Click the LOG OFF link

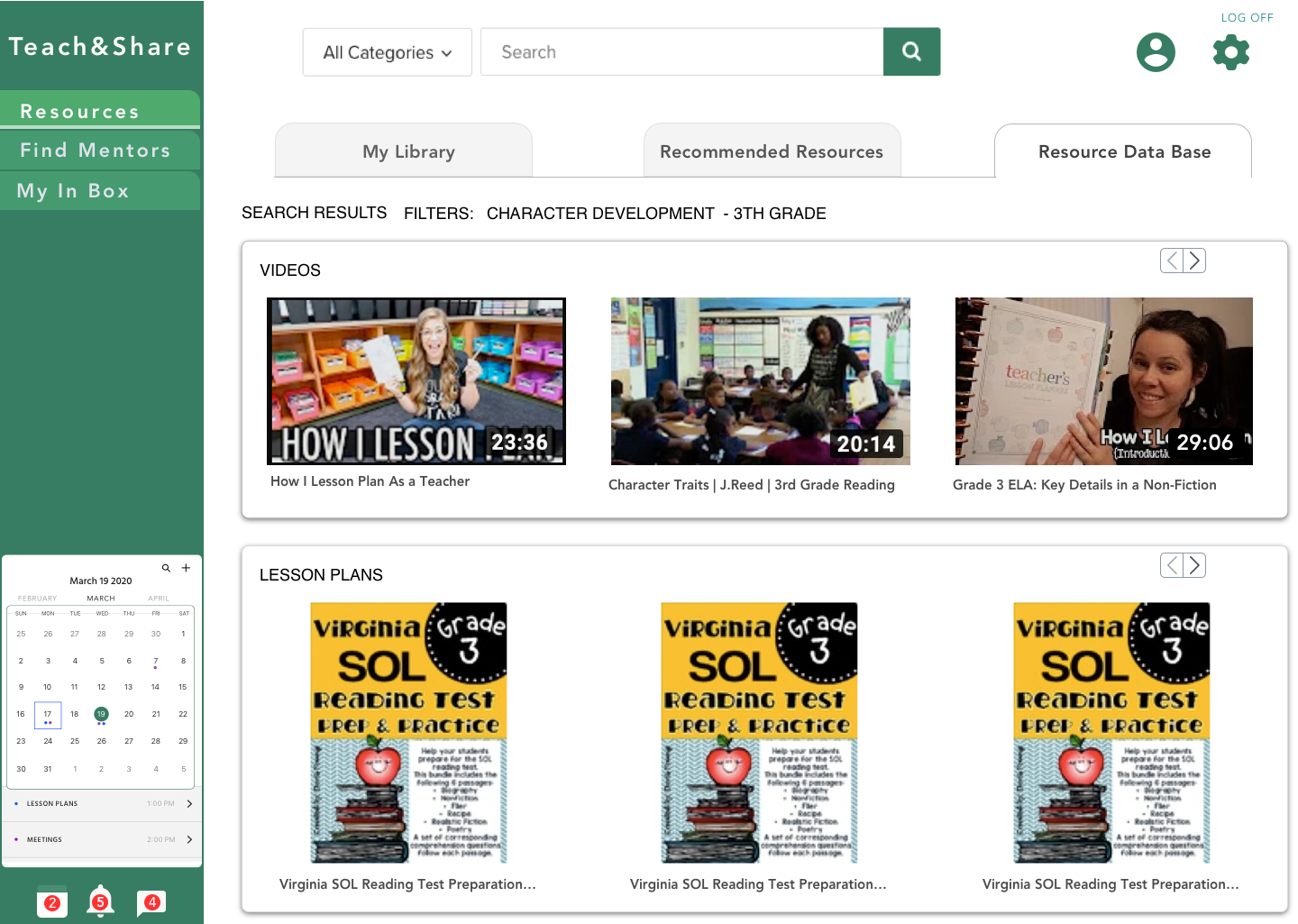(x=1247, y=17)
